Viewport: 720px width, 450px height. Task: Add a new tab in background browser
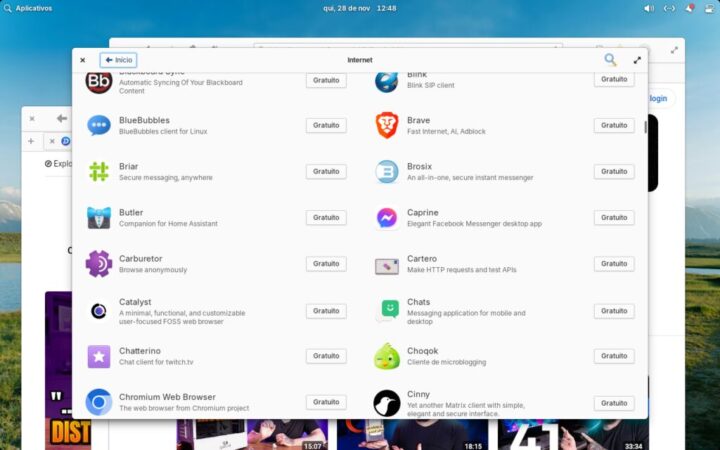[x=31, y=141]
